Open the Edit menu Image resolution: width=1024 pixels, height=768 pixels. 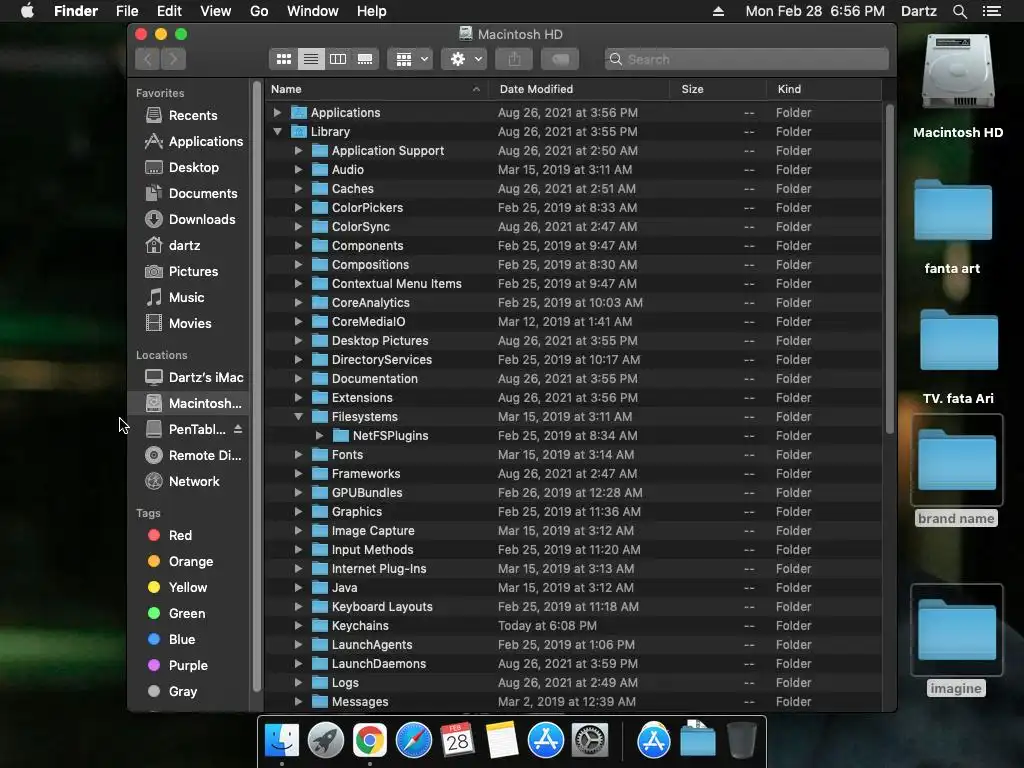169,11
